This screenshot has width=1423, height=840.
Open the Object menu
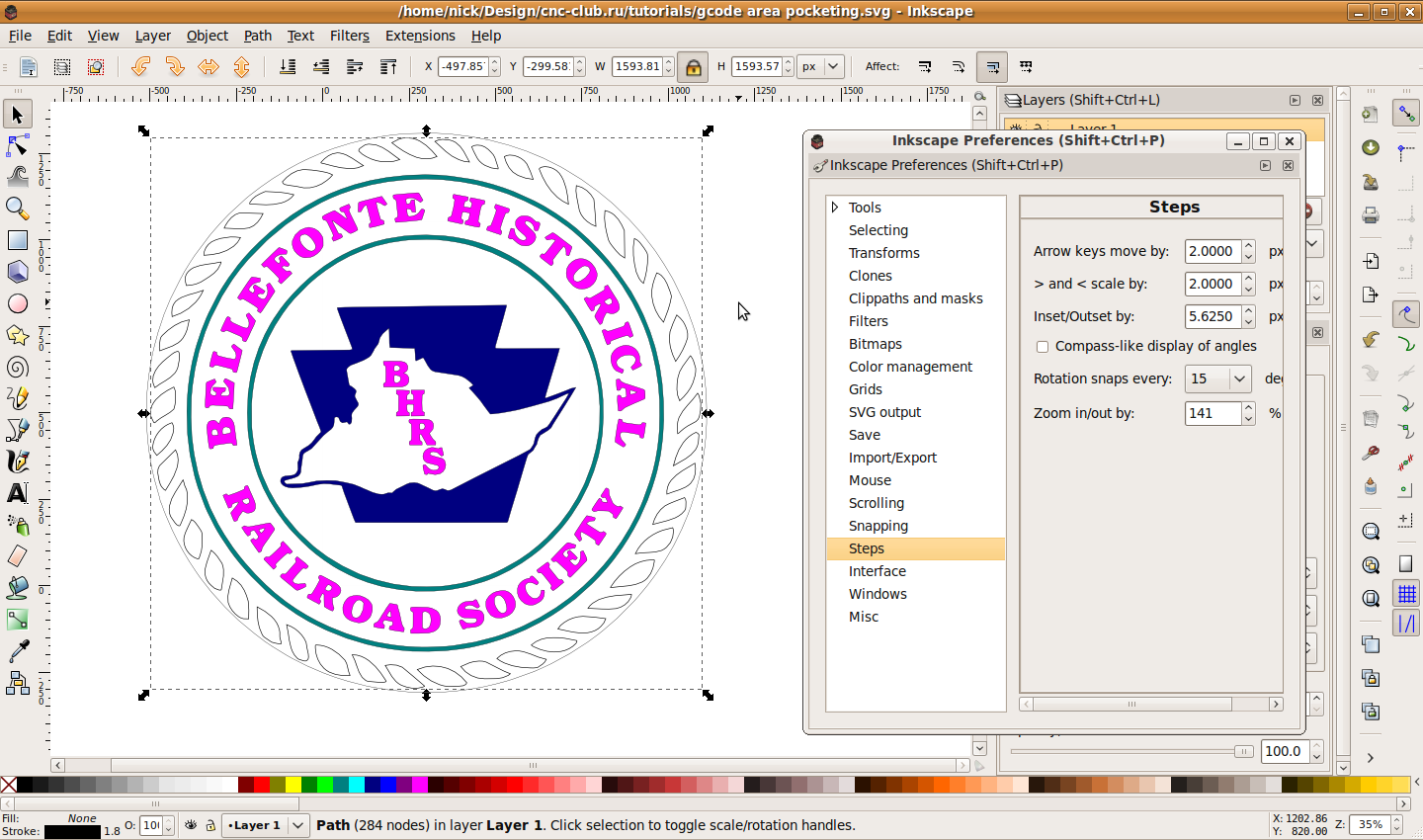tap(208, 36)
